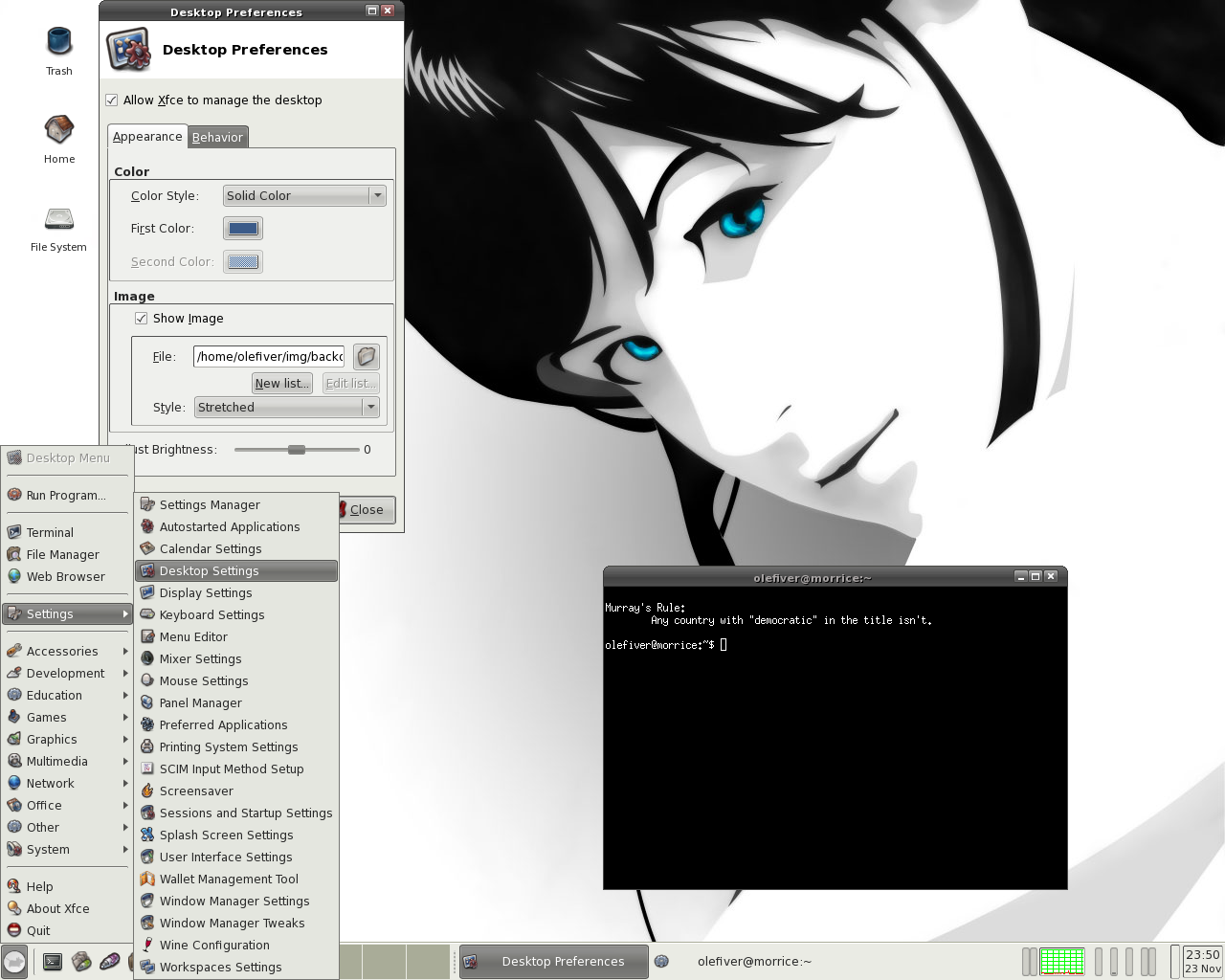Click the Wallet Management Tool icon
Image resolution: width=1225 pixels, height=980 pixels.
click(147, 879)
